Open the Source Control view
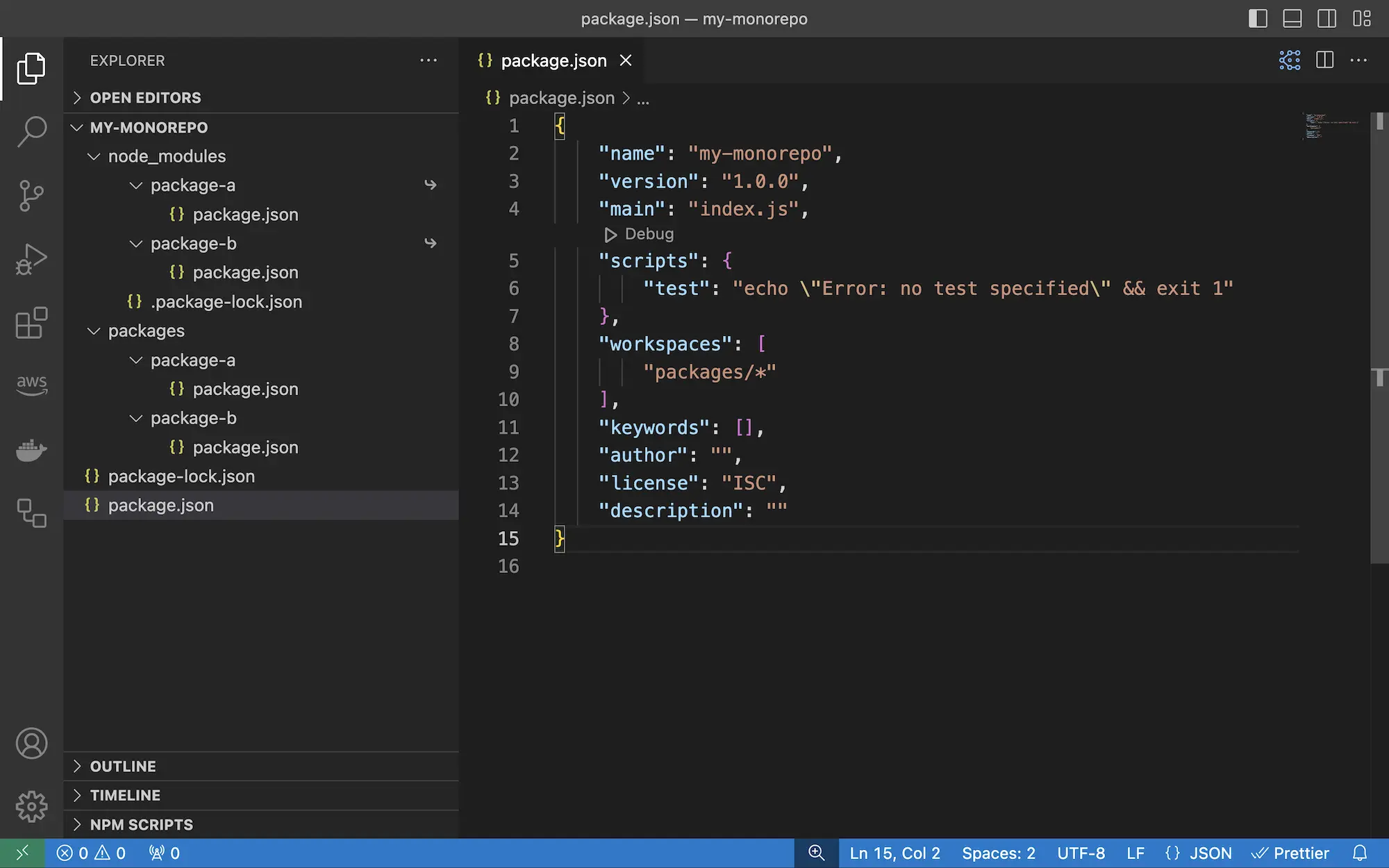The image size is (1389, 868). point(31,195)
